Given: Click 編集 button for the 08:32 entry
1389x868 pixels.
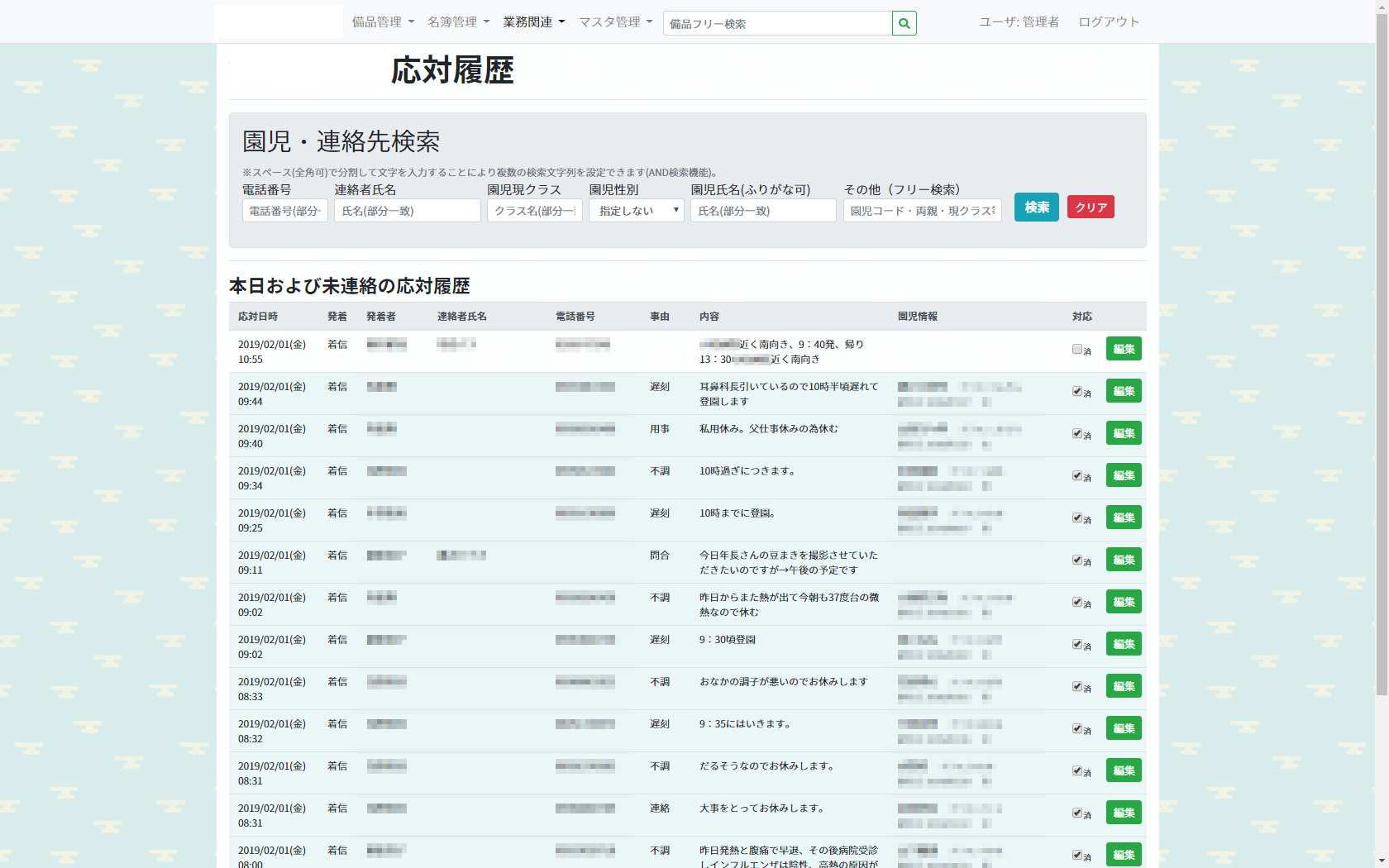Looking at the screenshot, I should click(1124, 728).
